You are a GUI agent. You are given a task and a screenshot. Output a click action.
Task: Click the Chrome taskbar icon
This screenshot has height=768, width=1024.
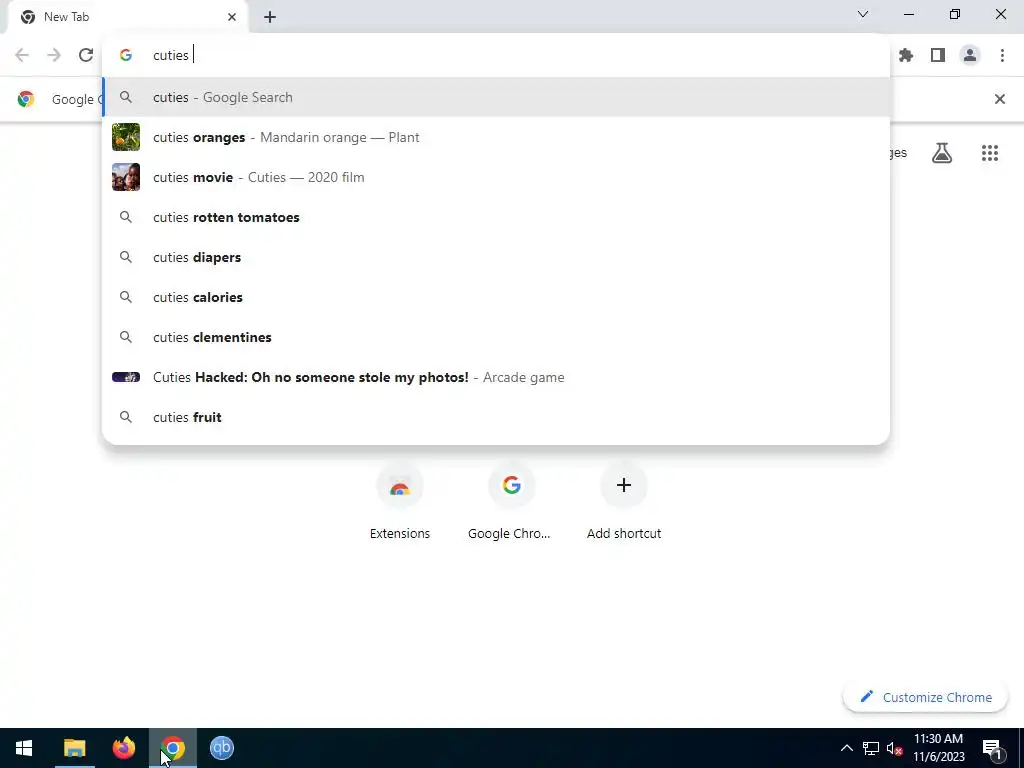coord(172,748)
